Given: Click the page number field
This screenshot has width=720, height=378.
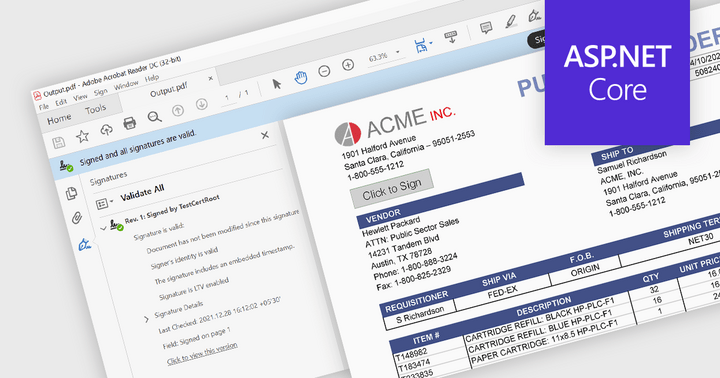Looking at the screenshot, I should pyautogui.click(x=227, y=98).
